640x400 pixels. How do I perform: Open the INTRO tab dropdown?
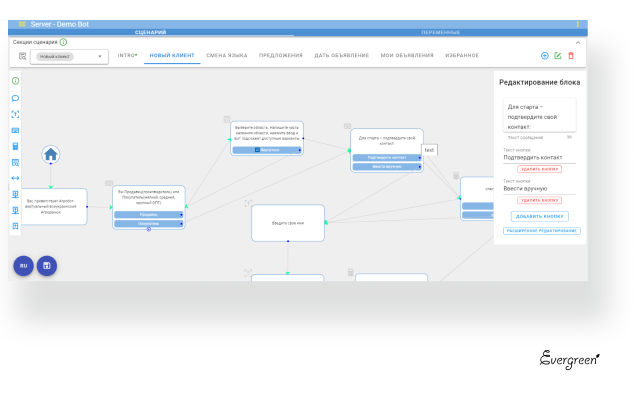(127, 56)
